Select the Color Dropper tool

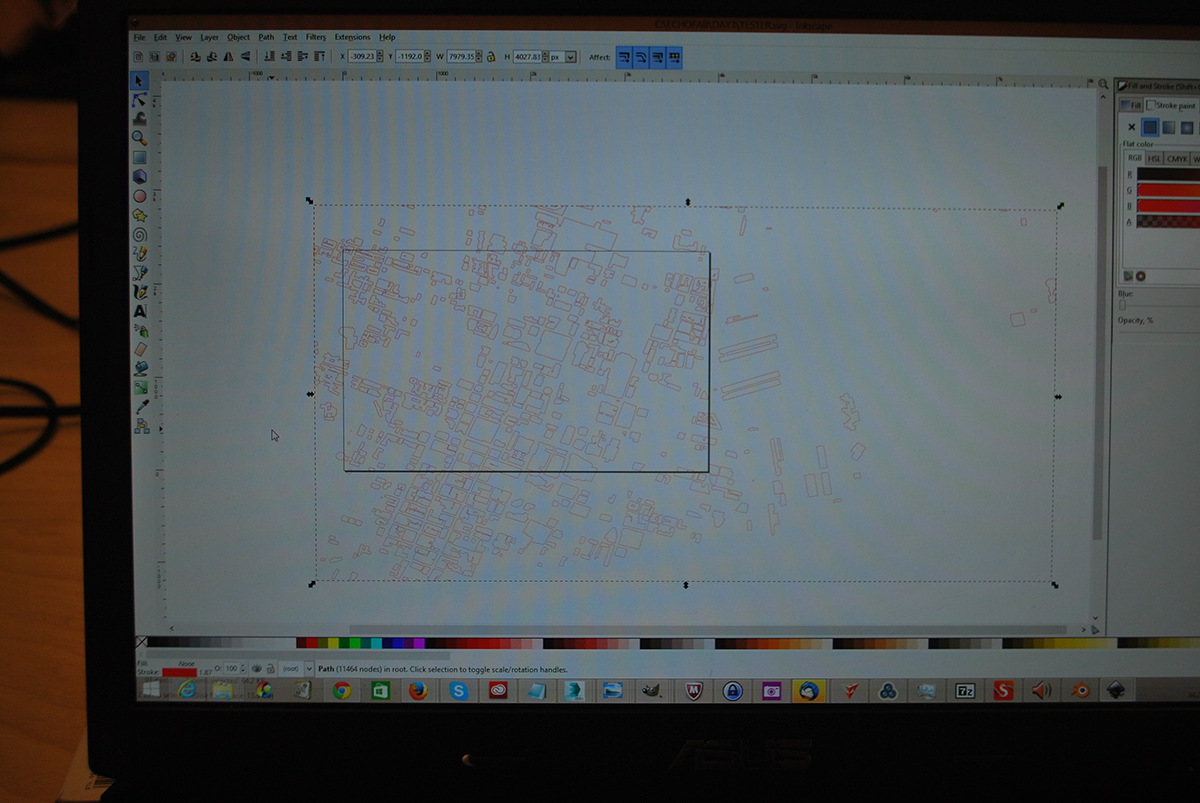click(140, 406)
